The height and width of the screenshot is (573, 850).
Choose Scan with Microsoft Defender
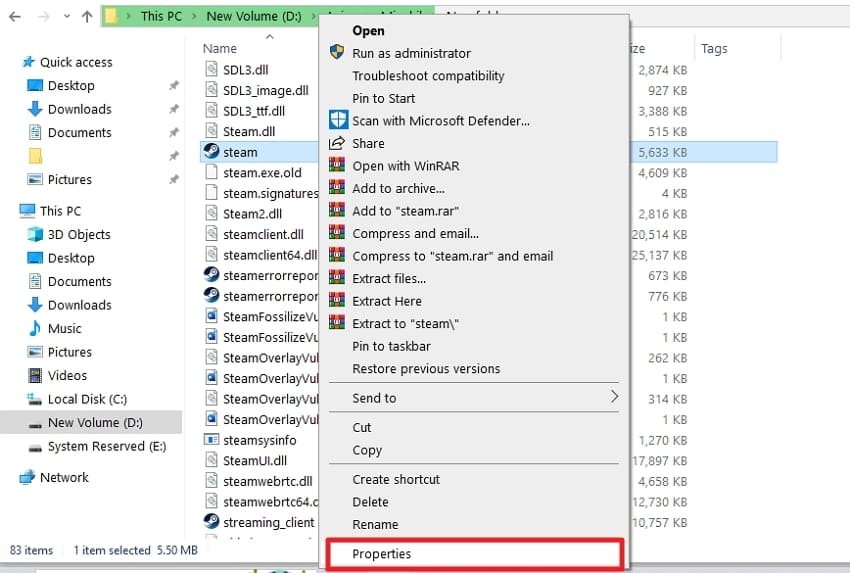(441, 121)
